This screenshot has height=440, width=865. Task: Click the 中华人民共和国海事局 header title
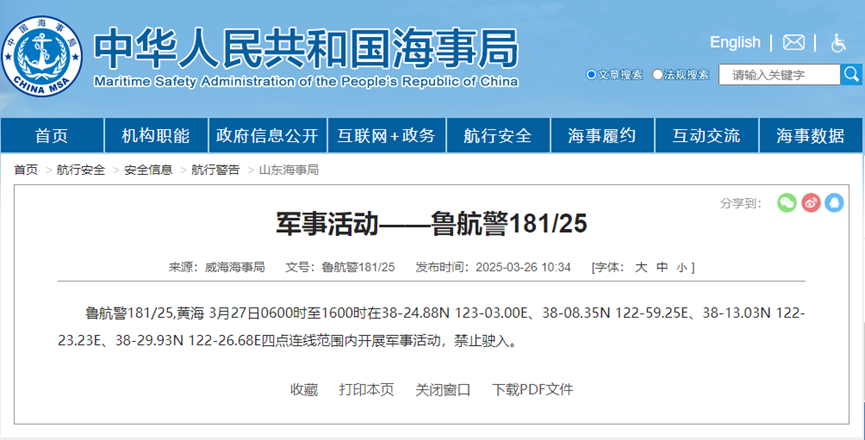point(306,48)
